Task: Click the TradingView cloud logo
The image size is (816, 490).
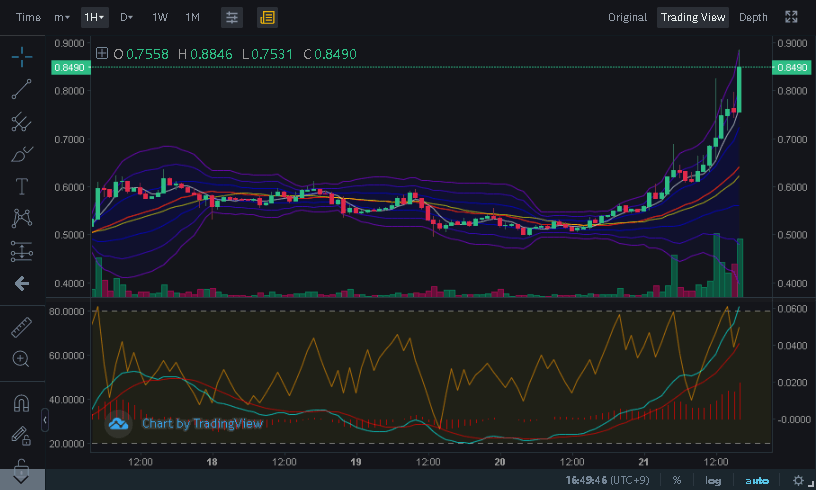Action: (x=118, y=424)
